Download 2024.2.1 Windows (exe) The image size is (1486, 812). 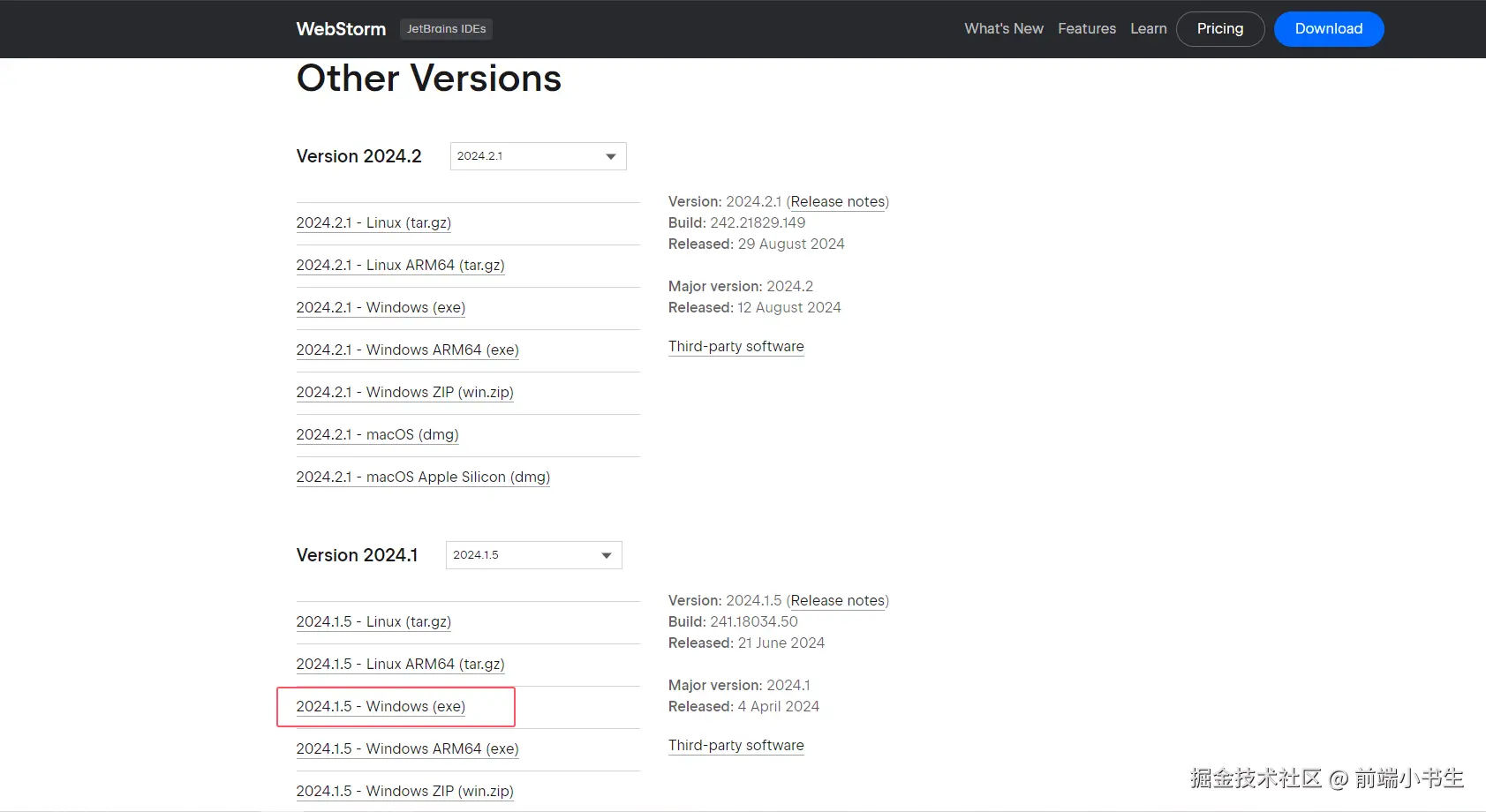(381, 308)
